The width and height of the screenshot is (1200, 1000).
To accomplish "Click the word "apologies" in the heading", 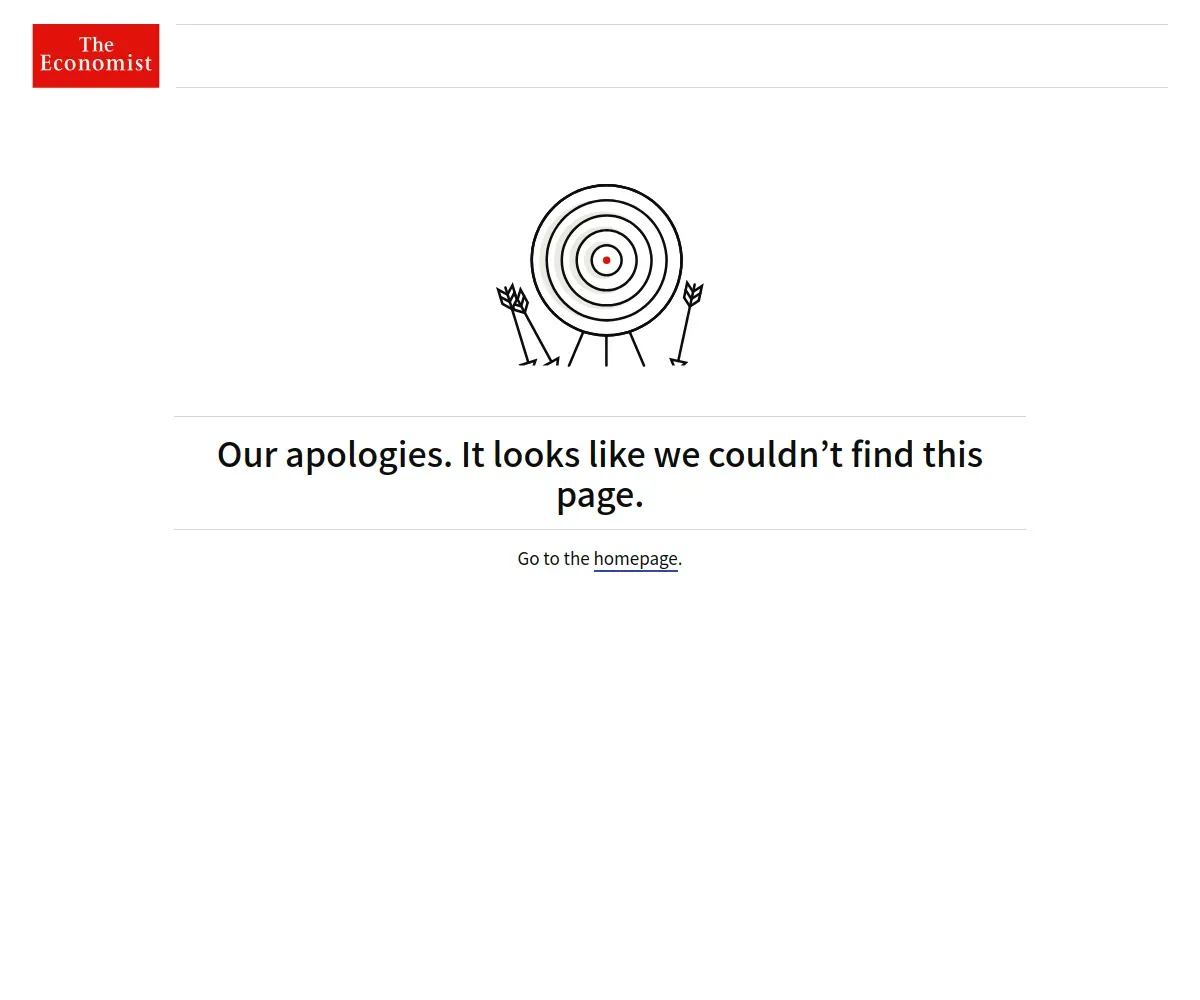I will tap(369, 455).
